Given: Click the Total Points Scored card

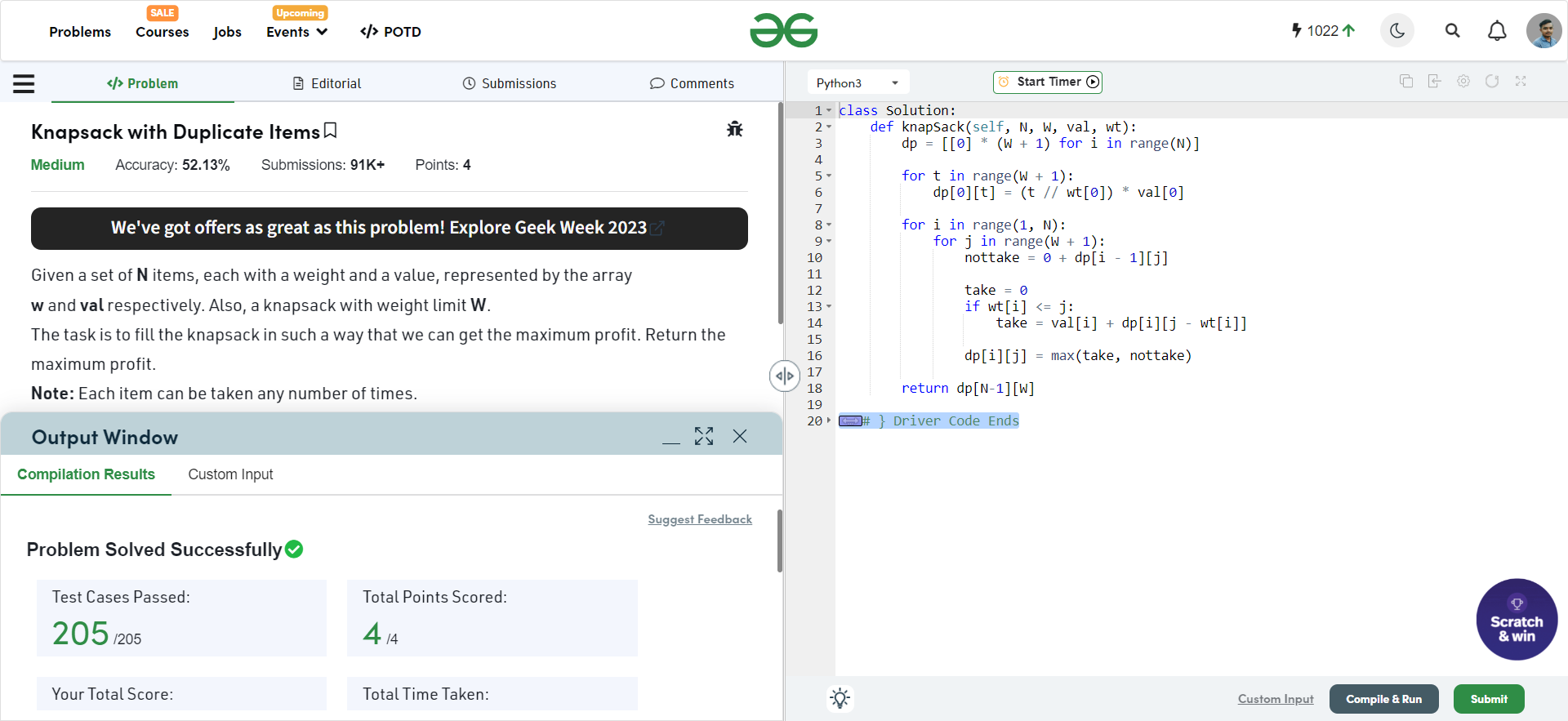Looking at the screenshot, I should click(492, 618).
